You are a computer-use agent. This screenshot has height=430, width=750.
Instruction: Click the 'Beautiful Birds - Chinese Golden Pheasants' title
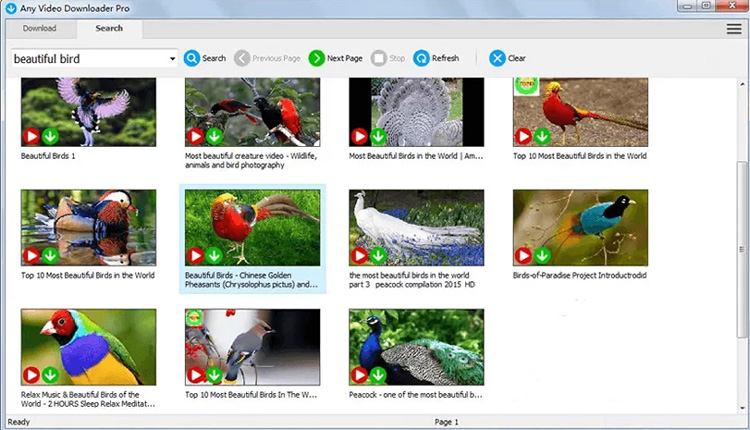(x=251, y=280)
